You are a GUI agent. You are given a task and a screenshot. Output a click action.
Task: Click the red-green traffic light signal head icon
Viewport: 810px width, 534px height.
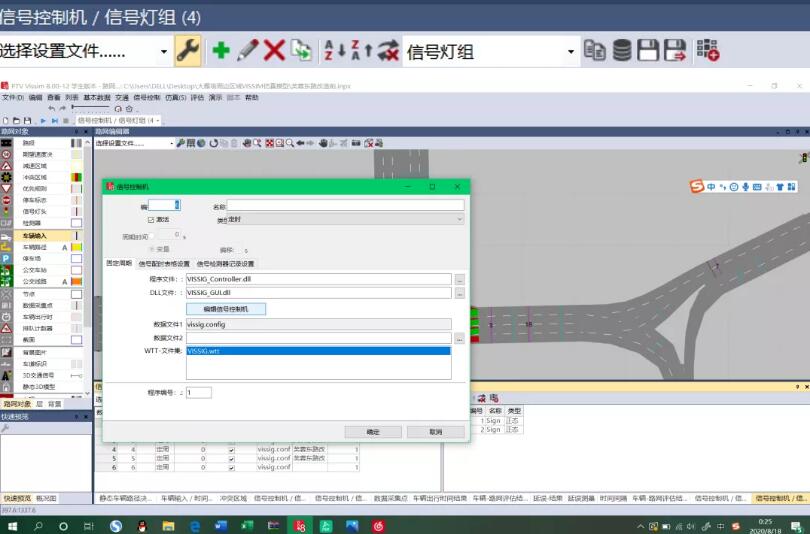click(6, 212)
